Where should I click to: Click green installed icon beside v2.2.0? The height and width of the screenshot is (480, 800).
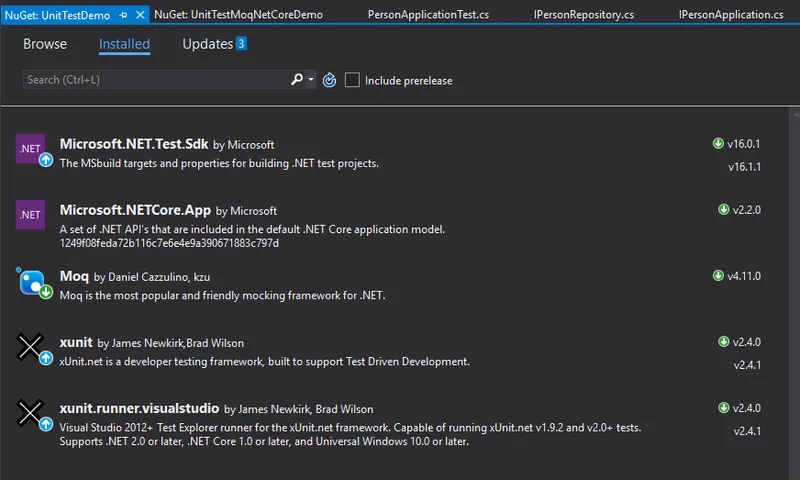(723, 209)
